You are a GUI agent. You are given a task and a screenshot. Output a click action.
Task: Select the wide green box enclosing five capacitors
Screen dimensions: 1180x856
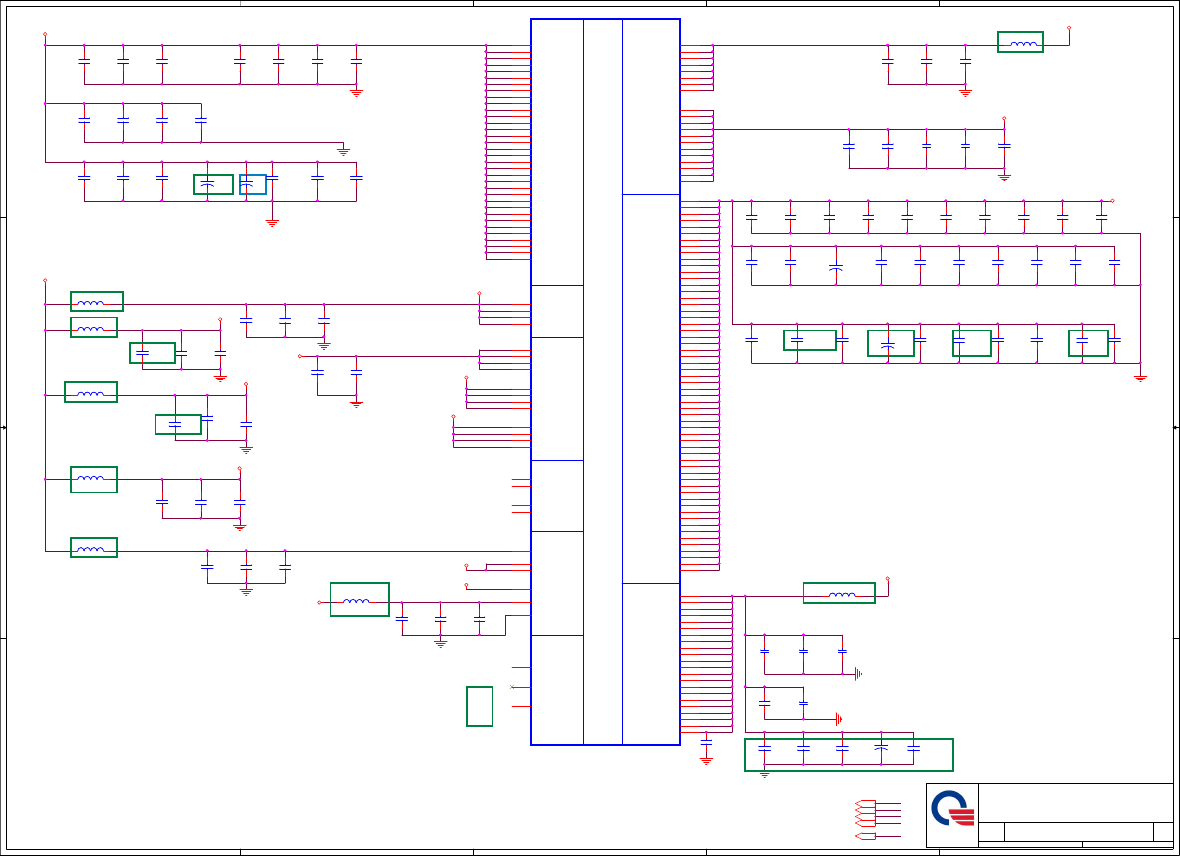[849, 755]
